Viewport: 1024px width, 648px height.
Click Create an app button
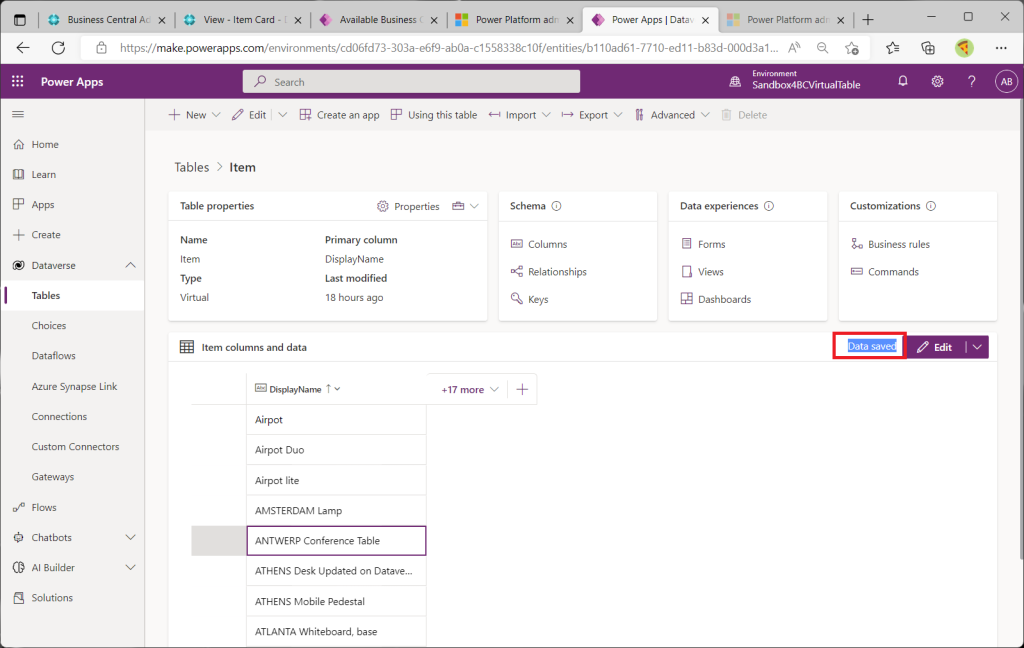(x=340, y=115)
